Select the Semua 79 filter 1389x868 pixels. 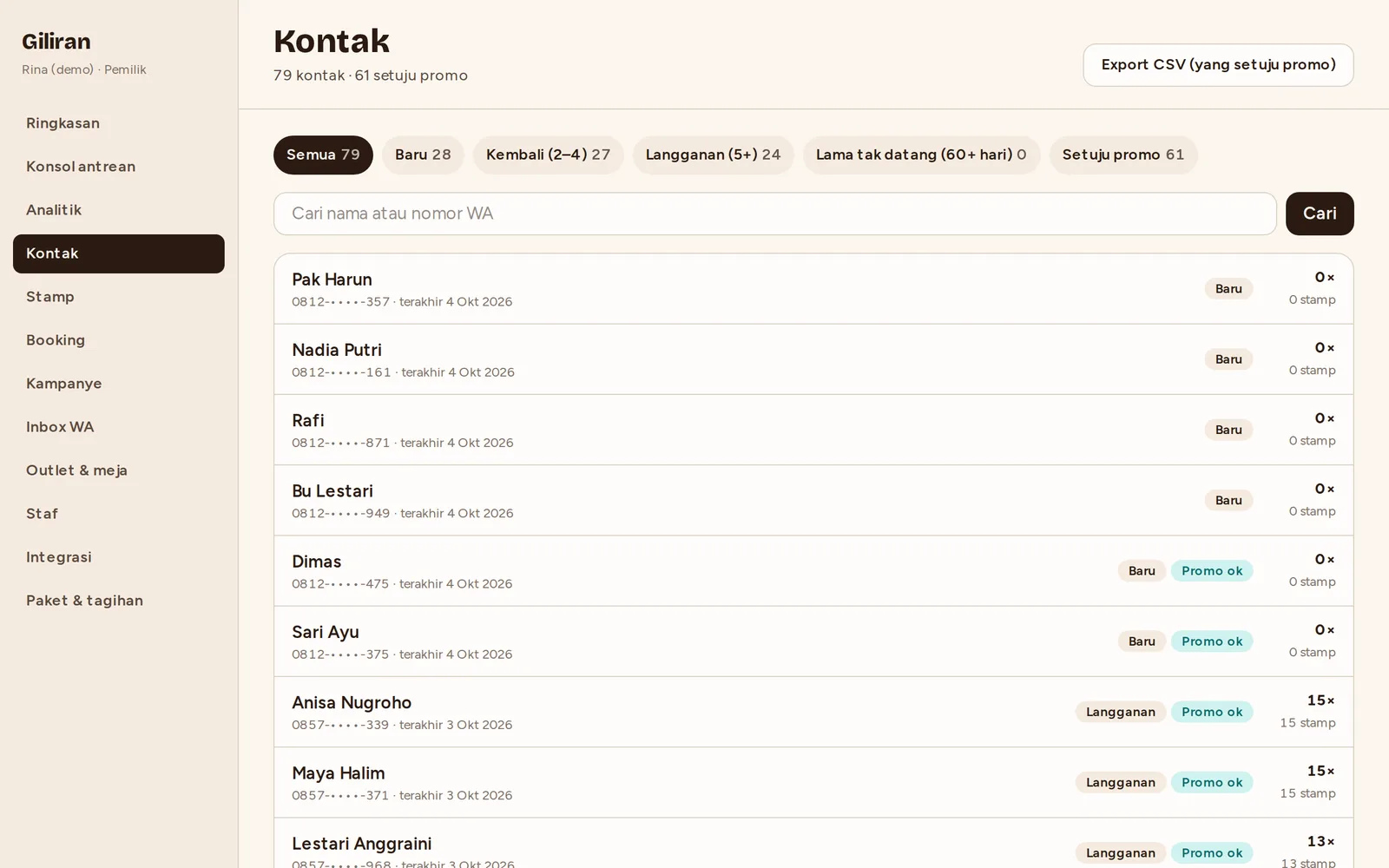pyautogui.click(x=323, y=155)
